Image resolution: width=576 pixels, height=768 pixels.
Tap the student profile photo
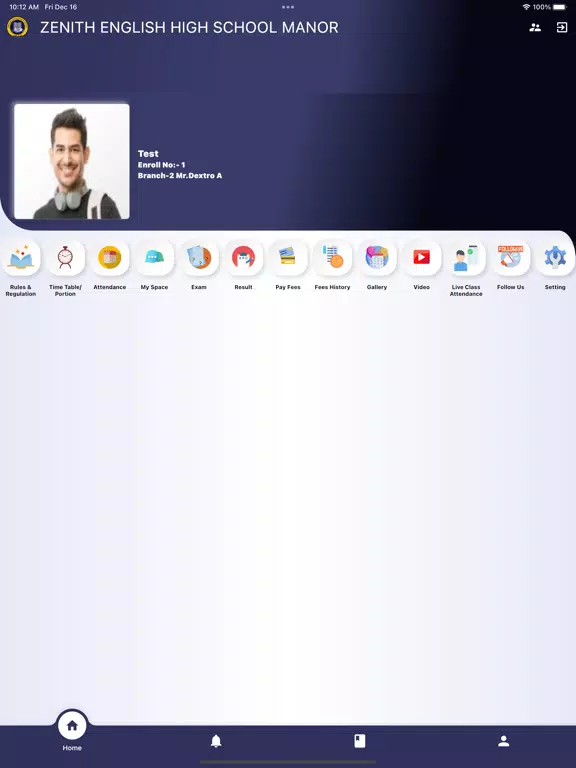72,161
